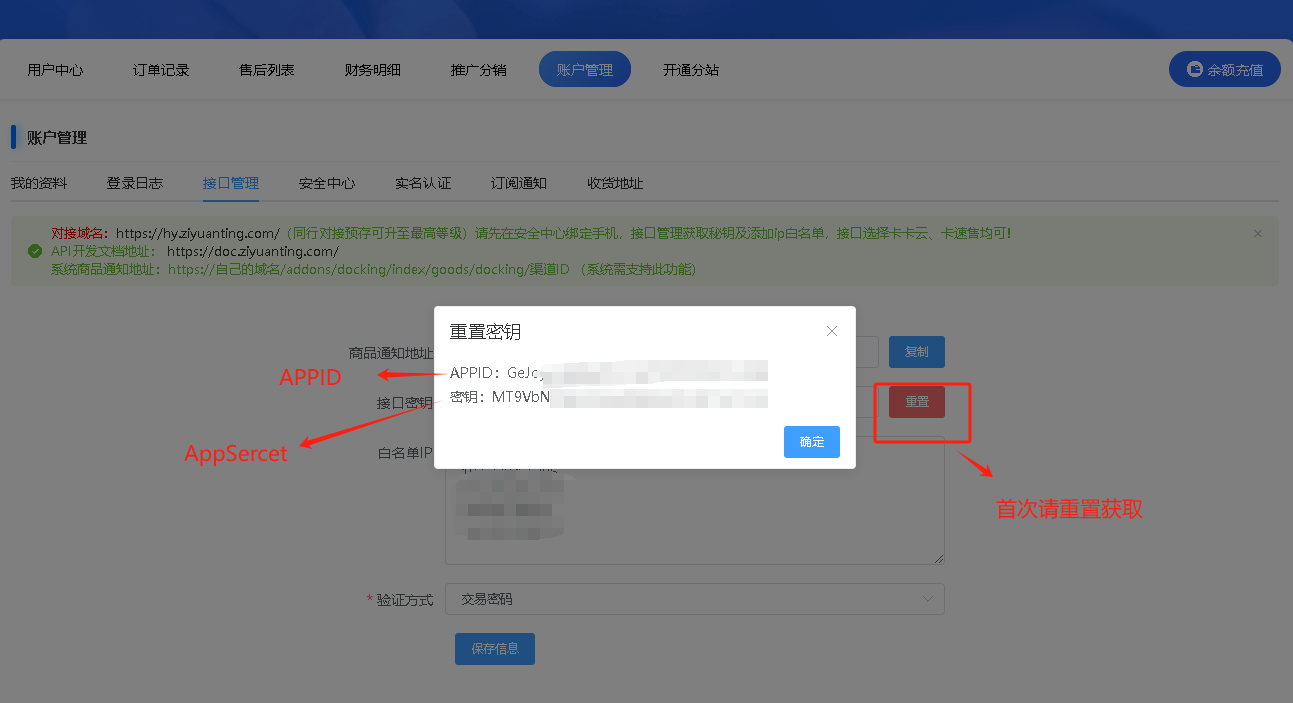The image size is (1293, 703).
Task: Click the 密钥 value line in dialog
Action: [x=609, y=397]
